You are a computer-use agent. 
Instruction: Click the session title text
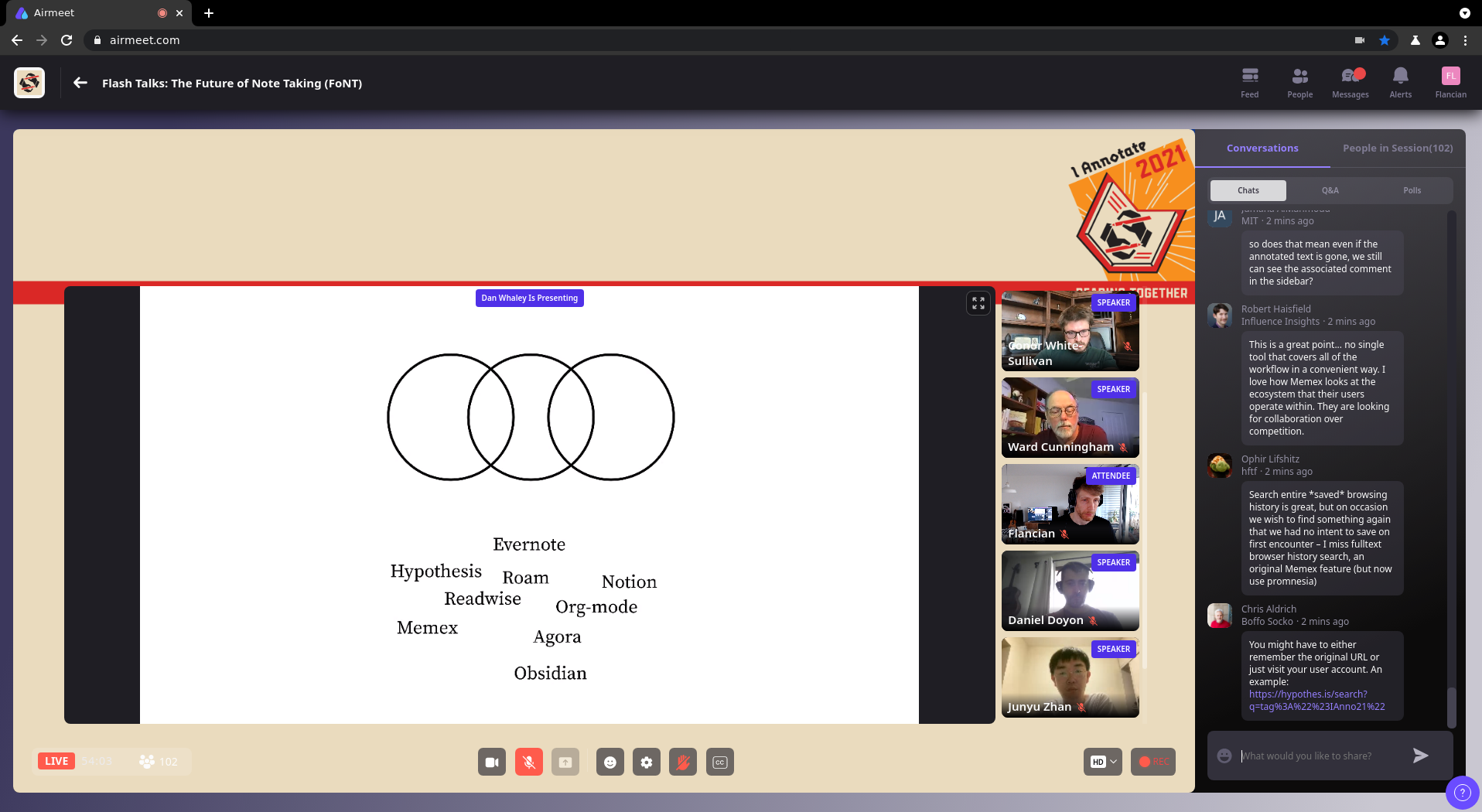[x=232, y=83]
